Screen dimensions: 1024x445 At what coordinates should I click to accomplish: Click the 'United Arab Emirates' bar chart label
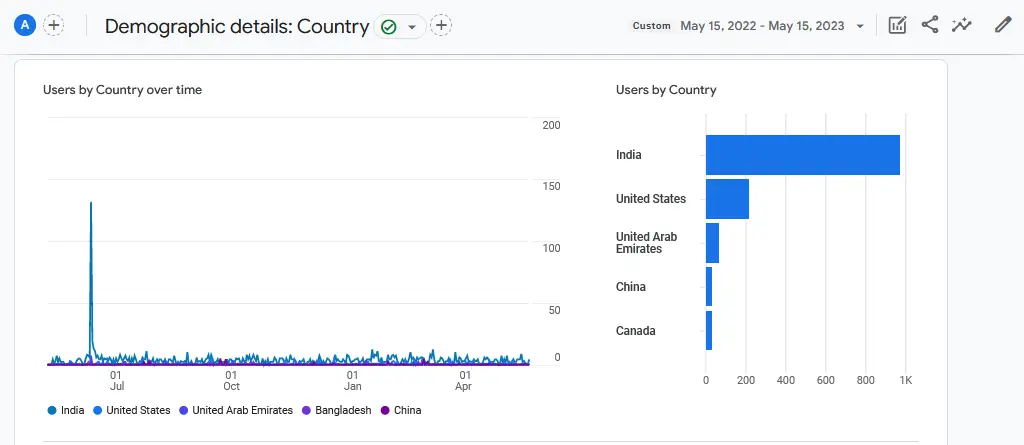(647, 243)
